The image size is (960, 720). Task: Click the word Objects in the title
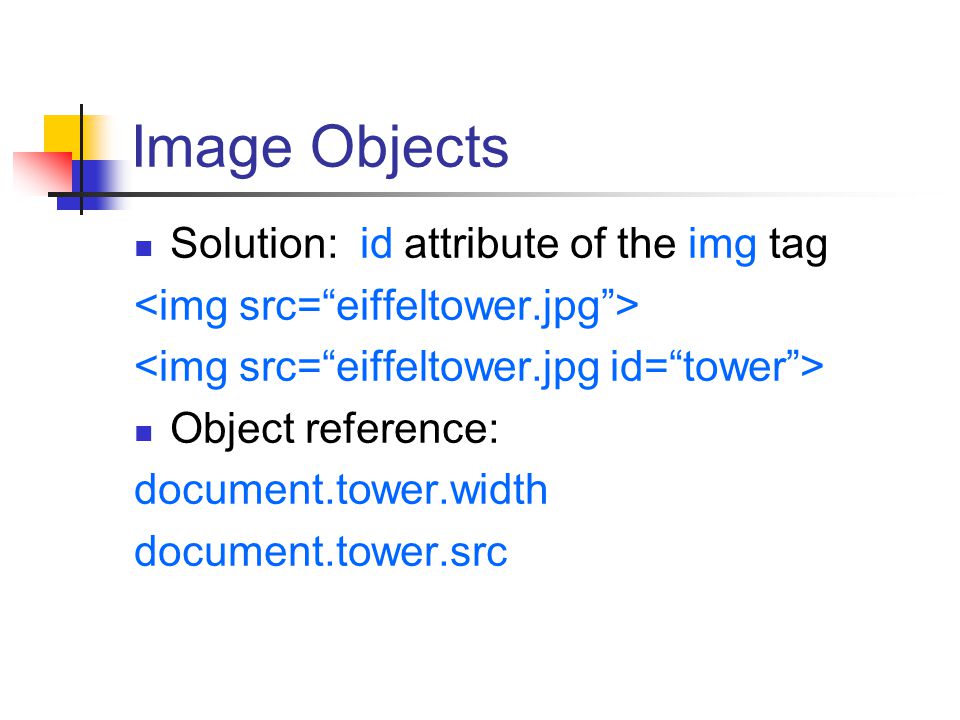[x=410, y=148]
